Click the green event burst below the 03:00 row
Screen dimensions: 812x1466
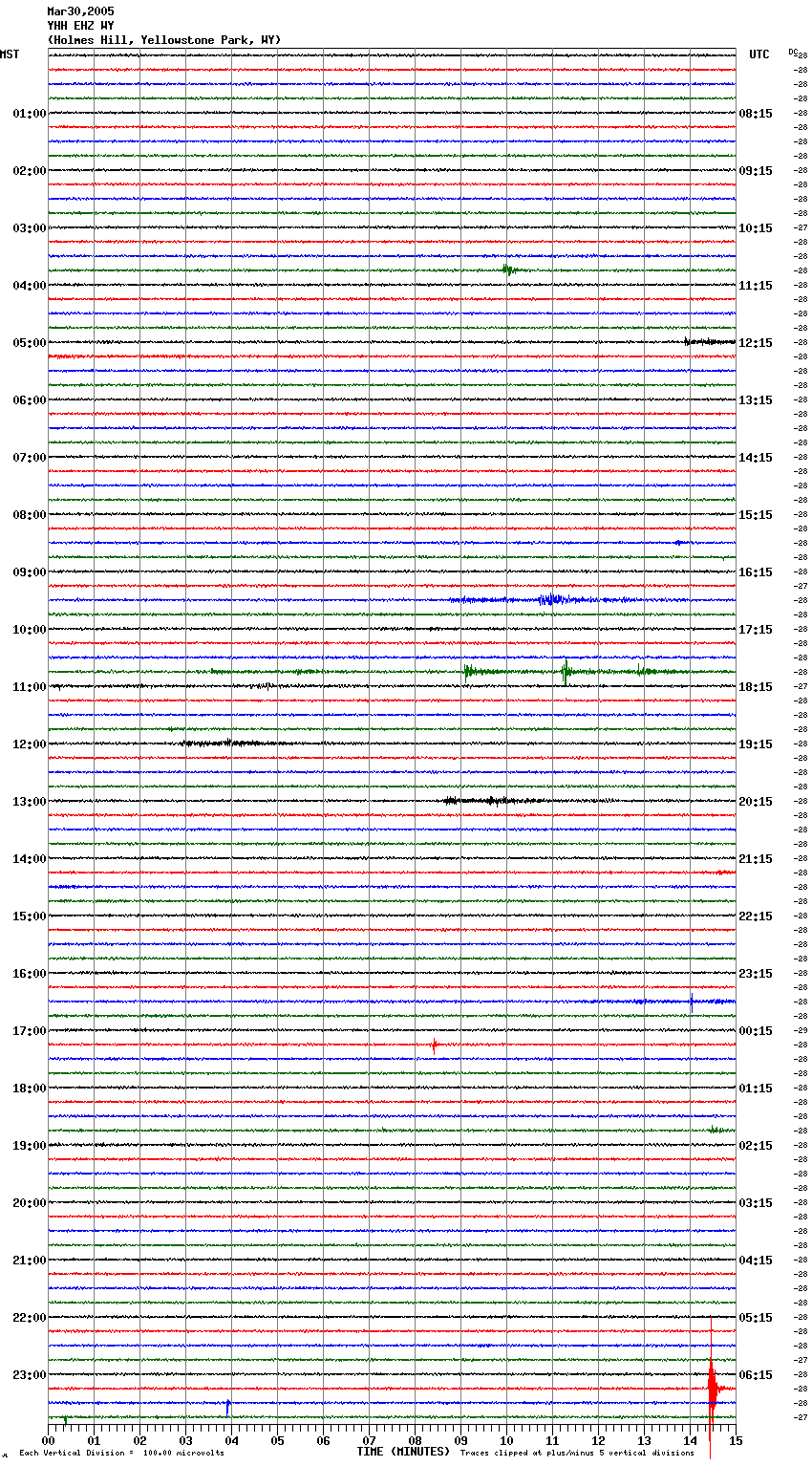tap(509, 269)
